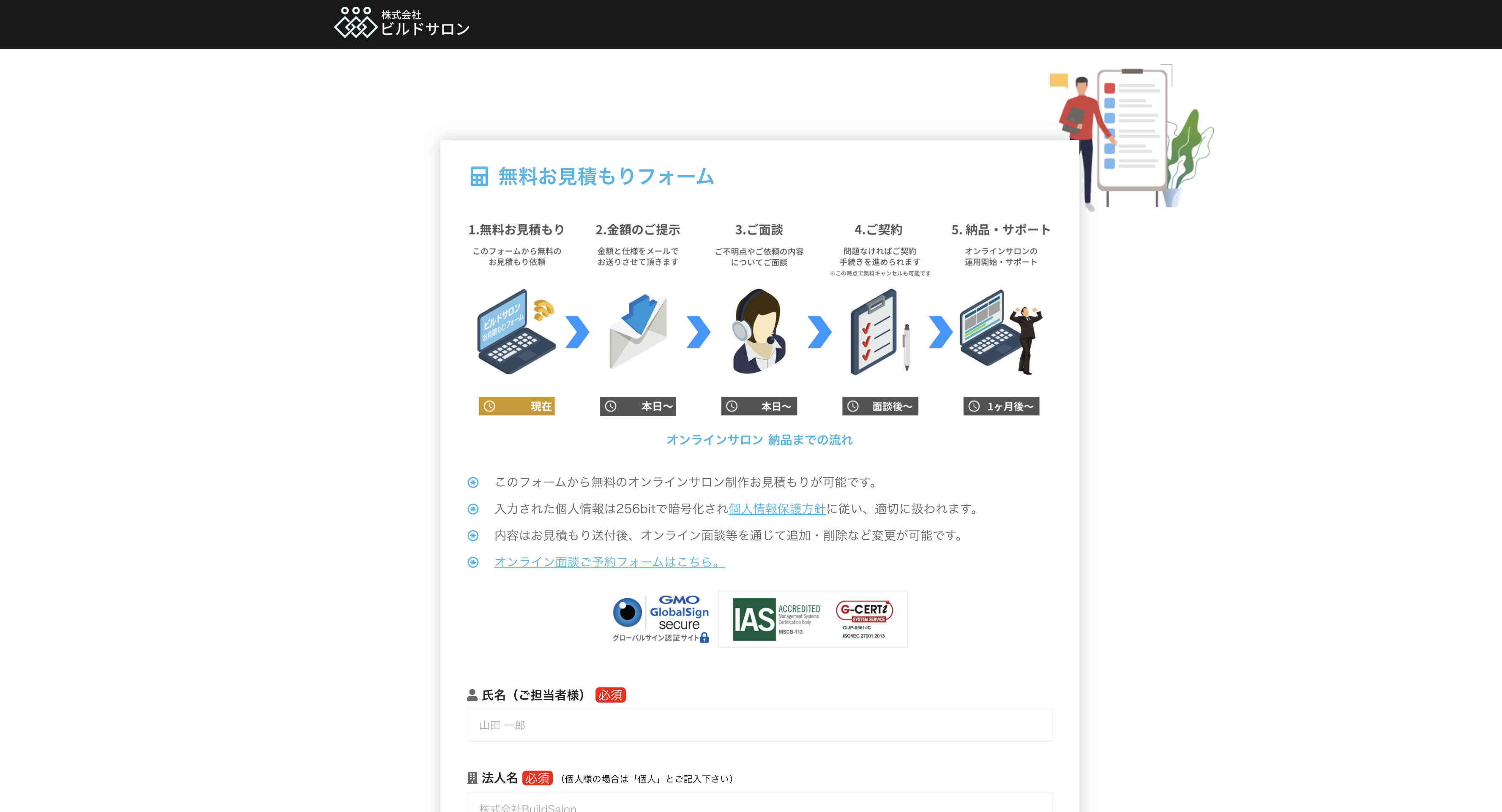The height and width of the screenshot is (812, 1502).
Task: Click the laptop icon under 1.無料お見積もり
Action: click(x=516, y=332)
